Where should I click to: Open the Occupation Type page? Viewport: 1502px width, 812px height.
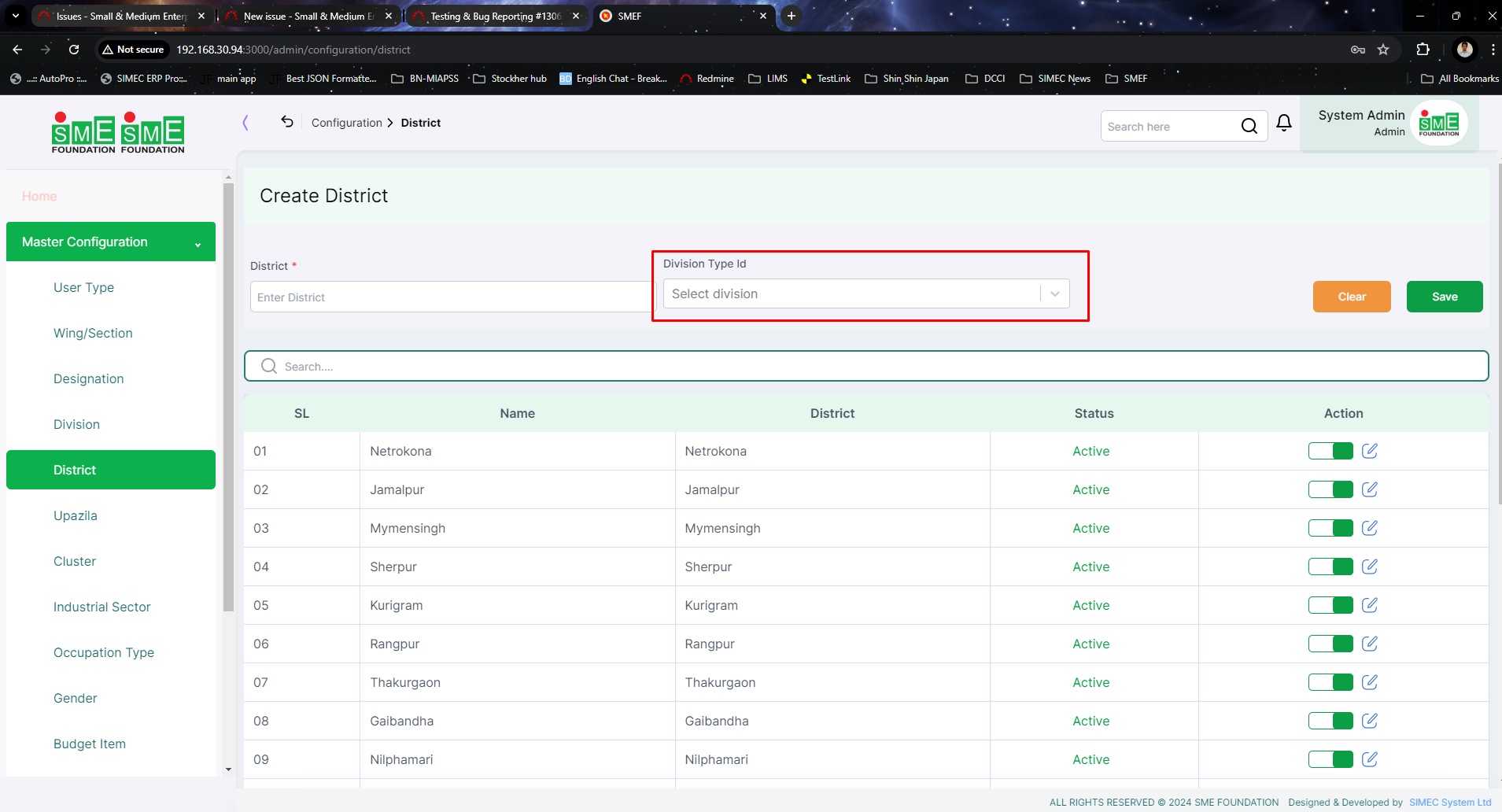click(x=104, y=652)
